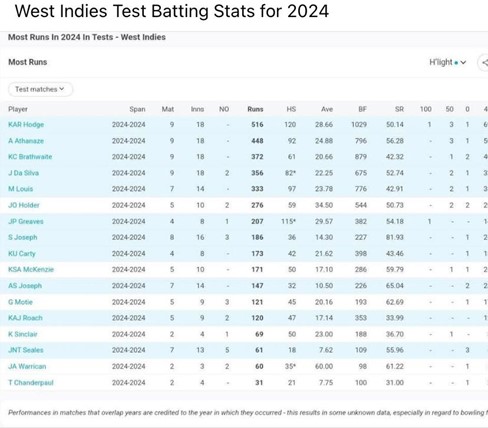Open KAR Hodge player profile
488x428 pixels.
[26, 125]
